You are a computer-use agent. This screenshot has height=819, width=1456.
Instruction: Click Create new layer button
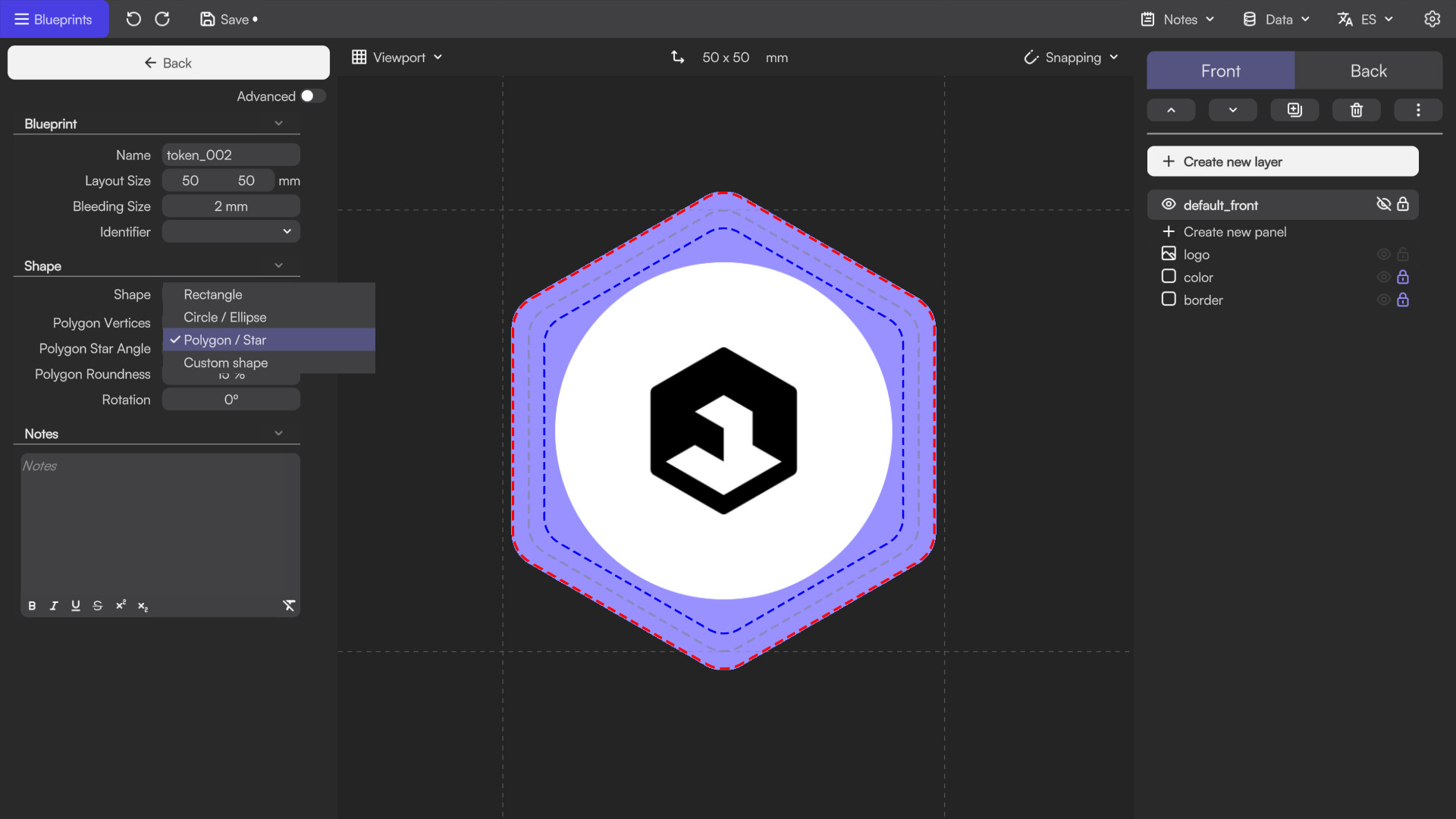(1282, 162)
